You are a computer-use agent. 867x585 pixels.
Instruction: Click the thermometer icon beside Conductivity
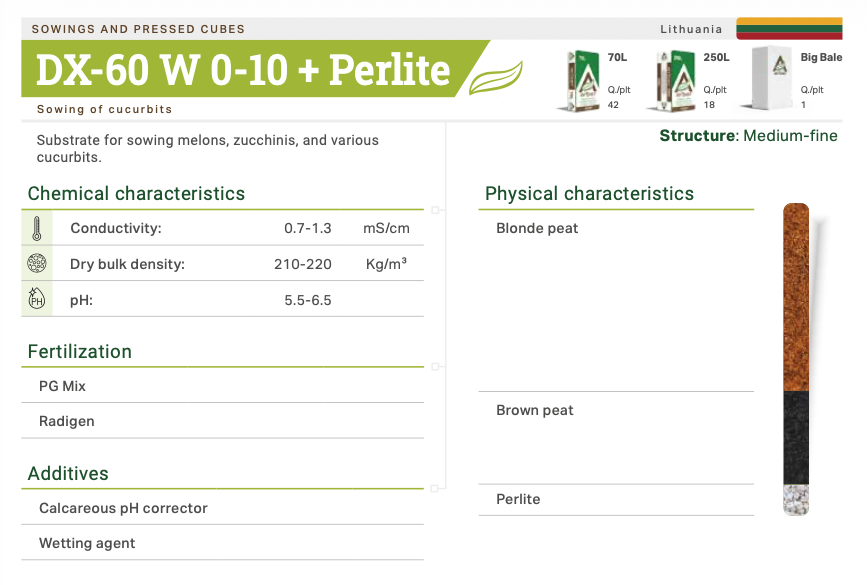point(37,228)
